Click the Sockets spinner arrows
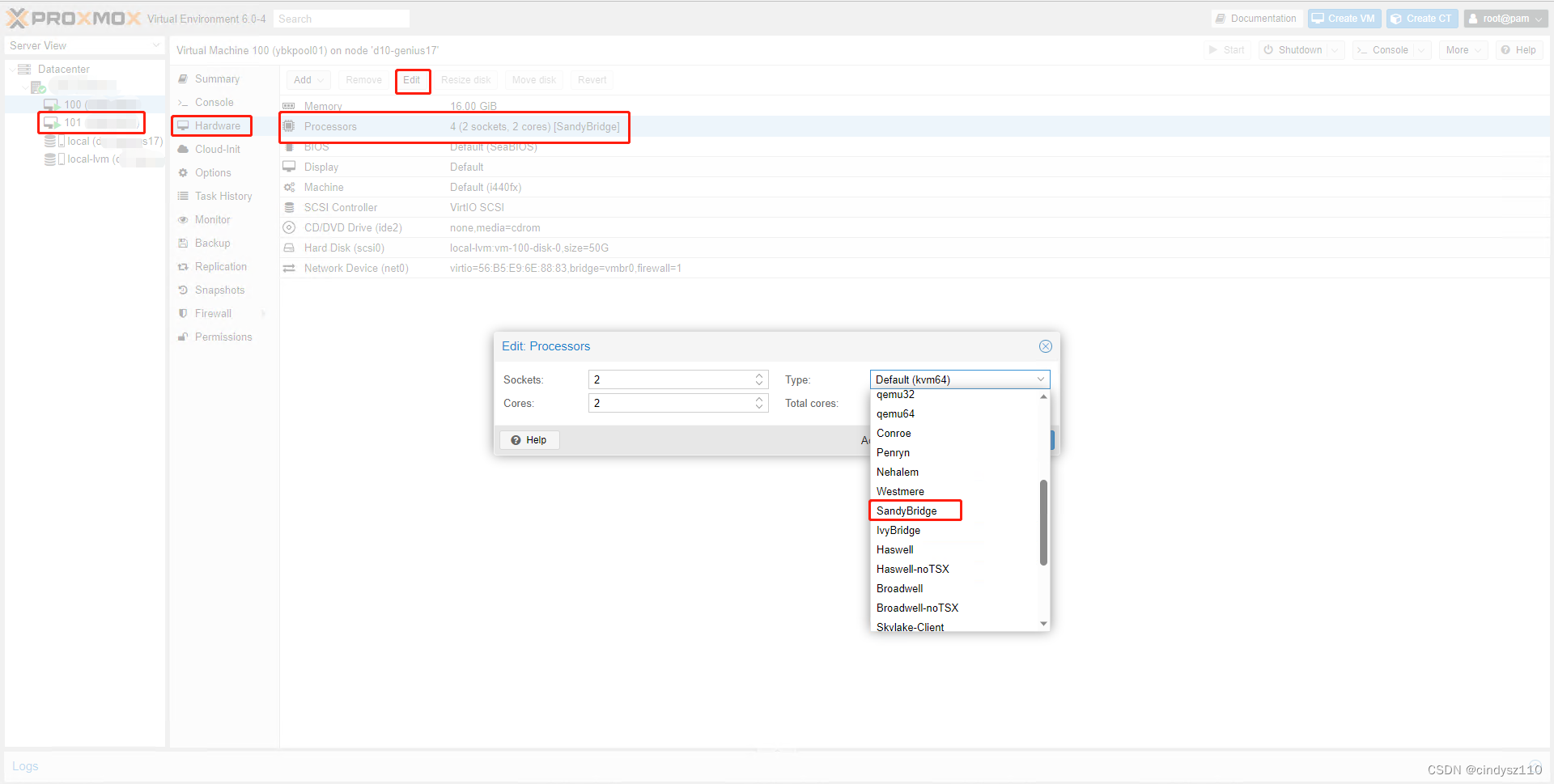Viewport: 1554px width, 784px height. click(759, 379)
